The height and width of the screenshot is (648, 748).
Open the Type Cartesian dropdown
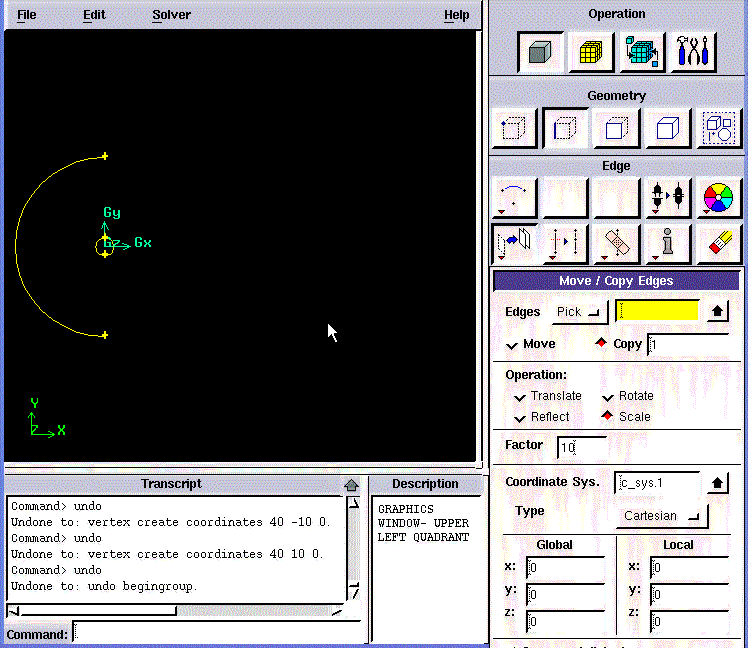[662, 516]
